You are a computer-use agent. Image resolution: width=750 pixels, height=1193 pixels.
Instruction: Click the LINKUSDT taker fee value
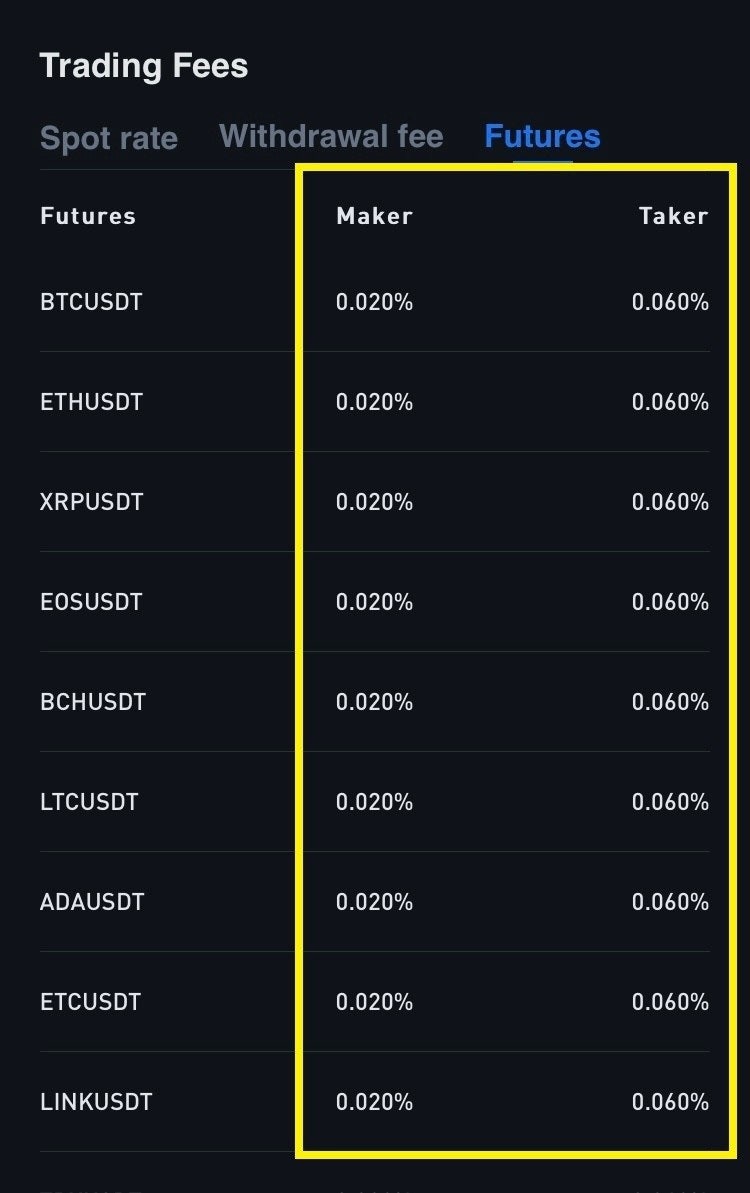670,1102
